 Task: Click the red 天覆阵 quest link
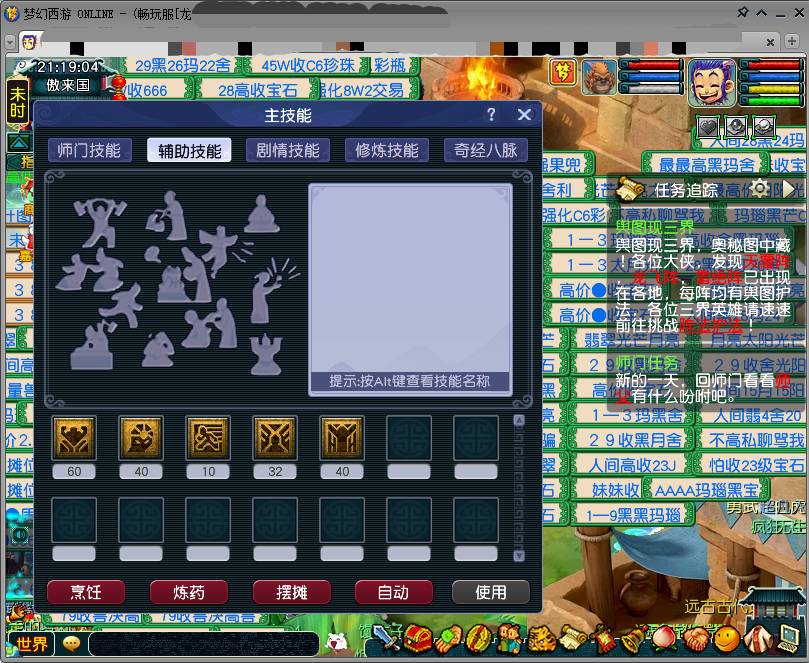pyautogui.click(x=767, y=261)
